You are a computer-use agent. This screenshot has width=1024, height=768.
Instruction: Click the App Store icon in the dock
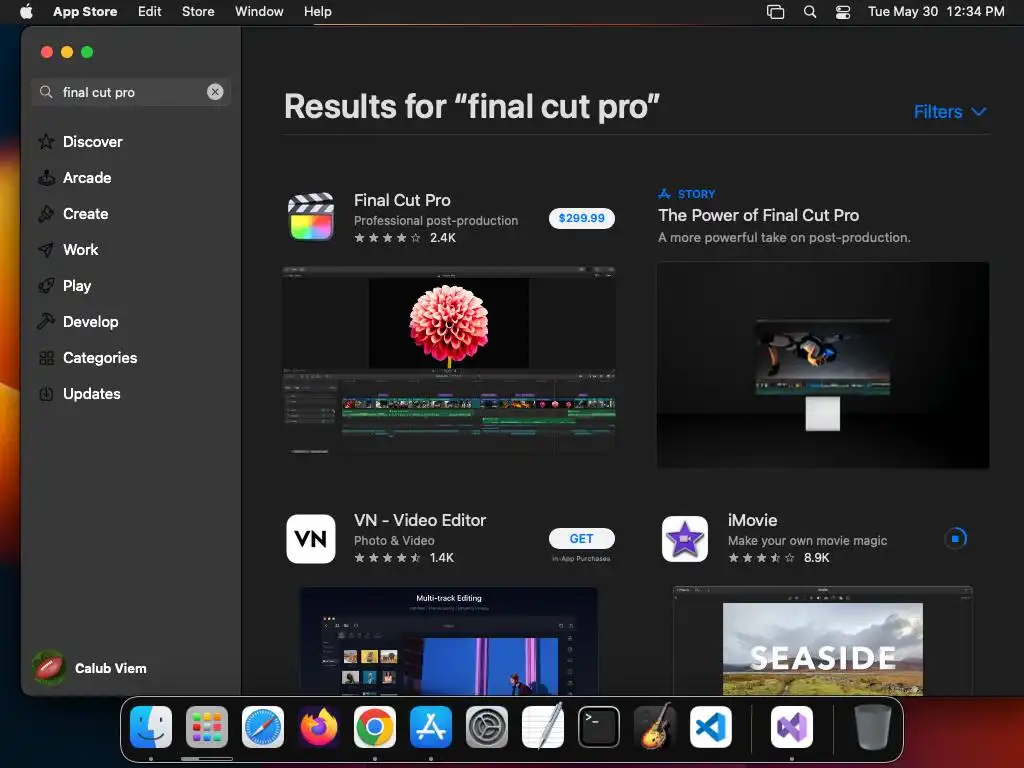[431, 727]
